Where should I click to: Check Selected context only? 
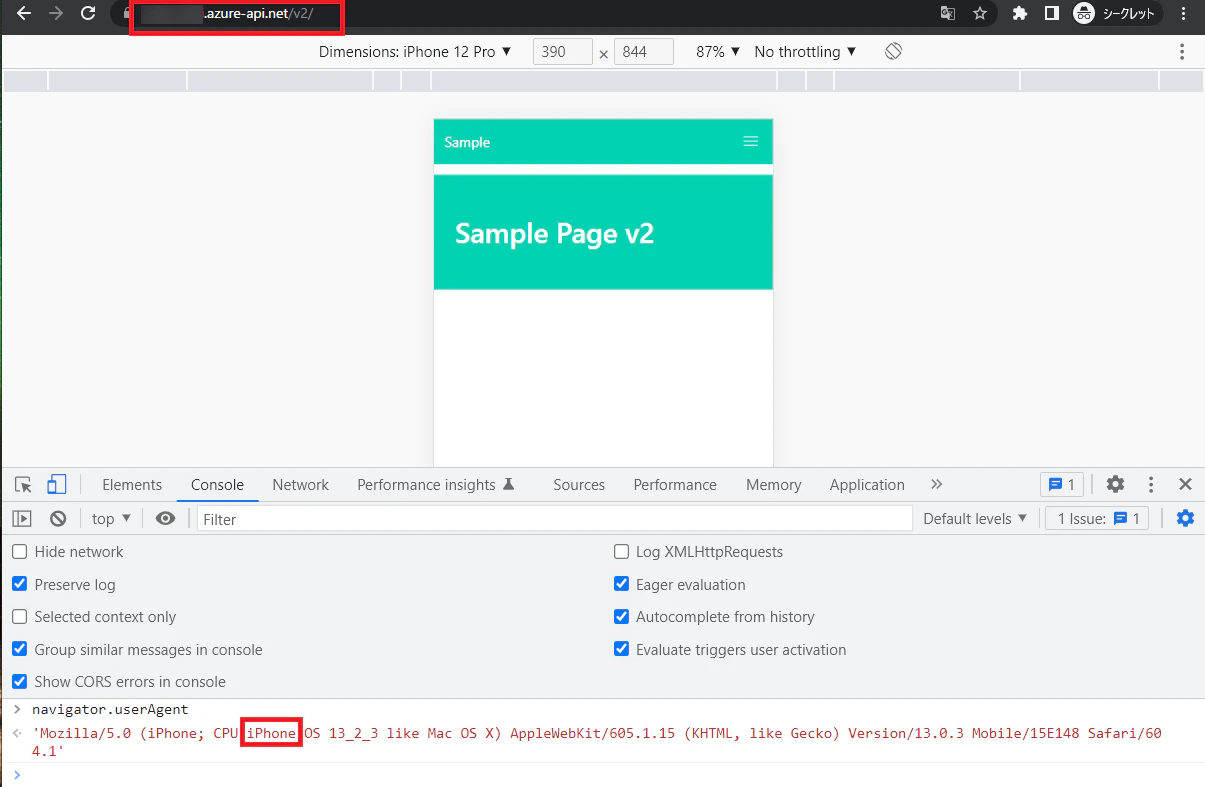20,617
